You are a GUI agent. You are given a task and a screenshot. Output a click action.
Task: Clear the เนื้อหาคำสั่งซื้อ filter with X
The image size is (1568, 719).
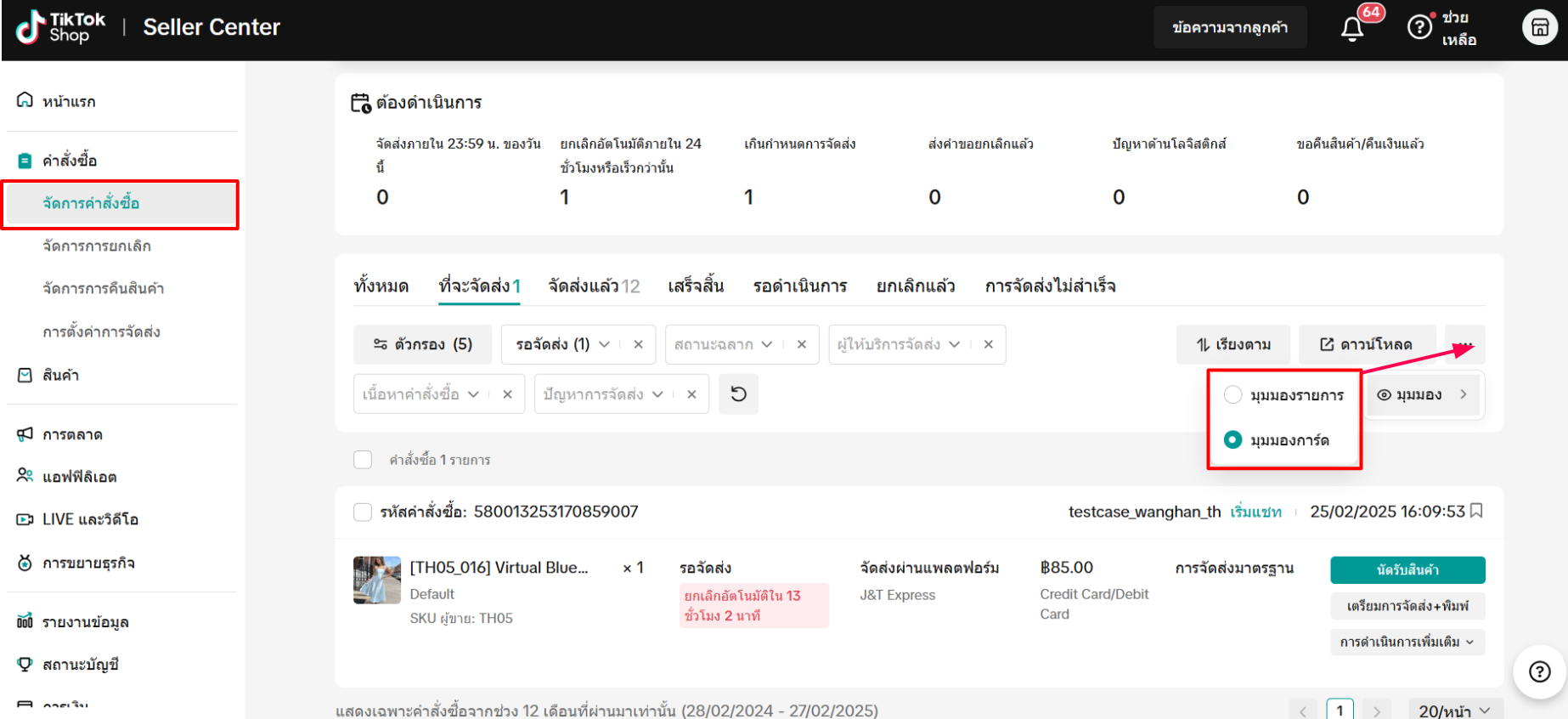(x=507, y=394)
